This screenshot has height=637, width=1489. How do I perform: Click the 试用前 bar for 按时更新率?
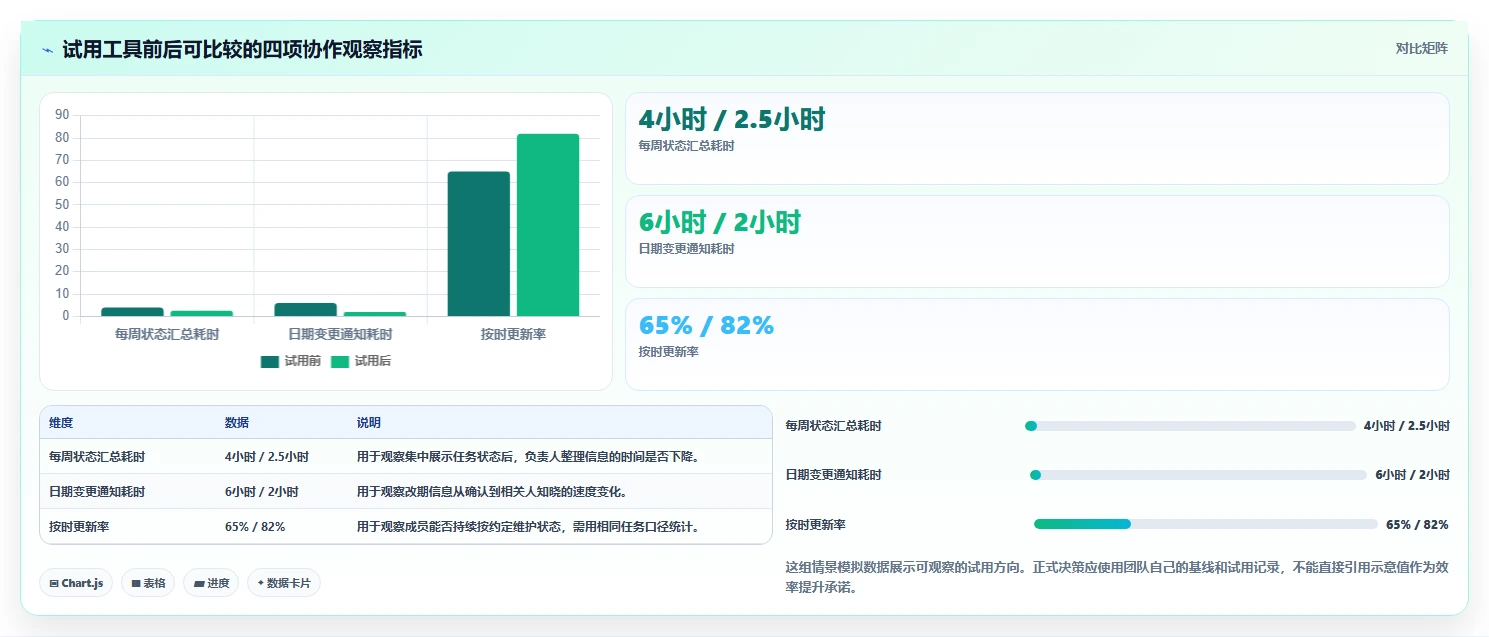[x=478, y=244]
